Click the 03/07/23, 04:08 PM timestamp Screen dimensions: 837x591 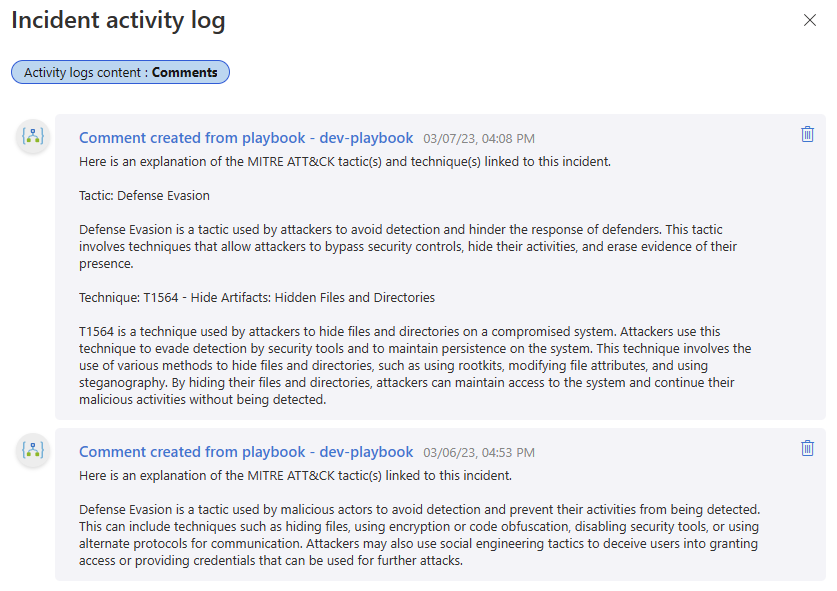[x=478, y=139]
